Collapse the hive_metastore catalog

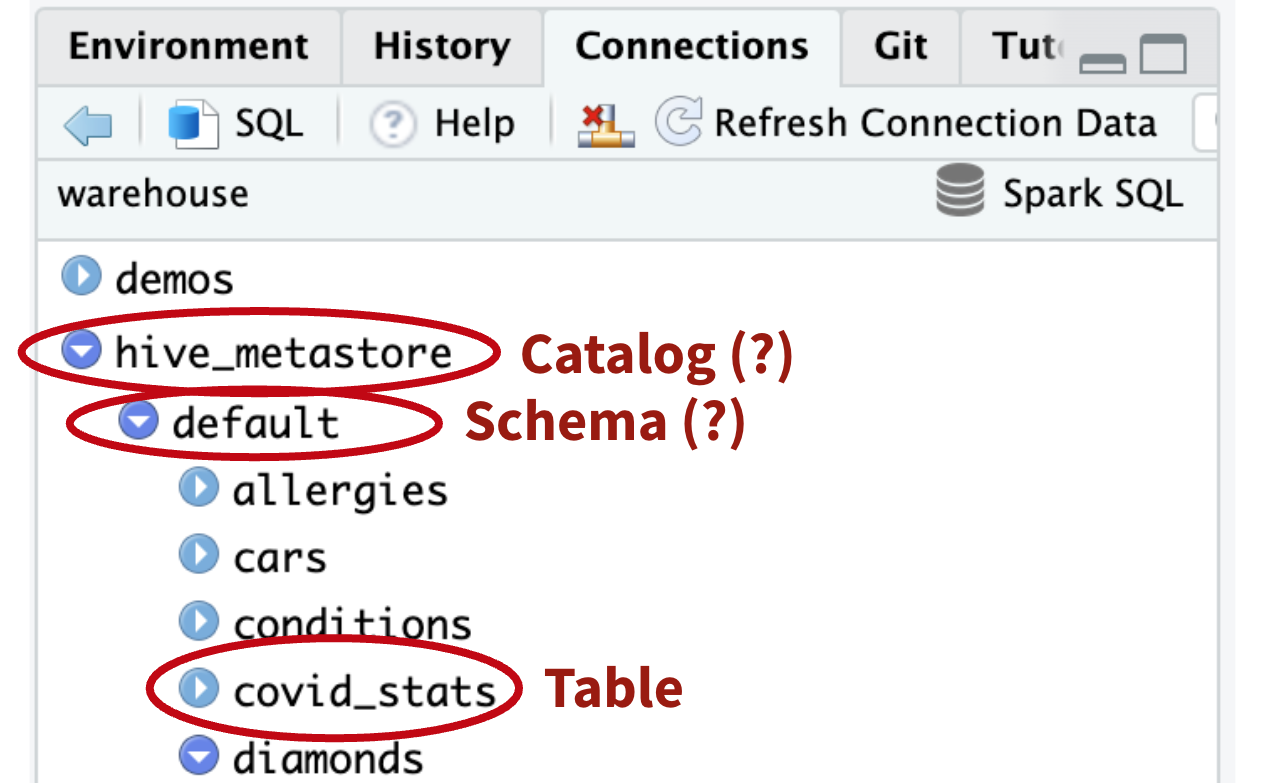(x=81, y=350)
